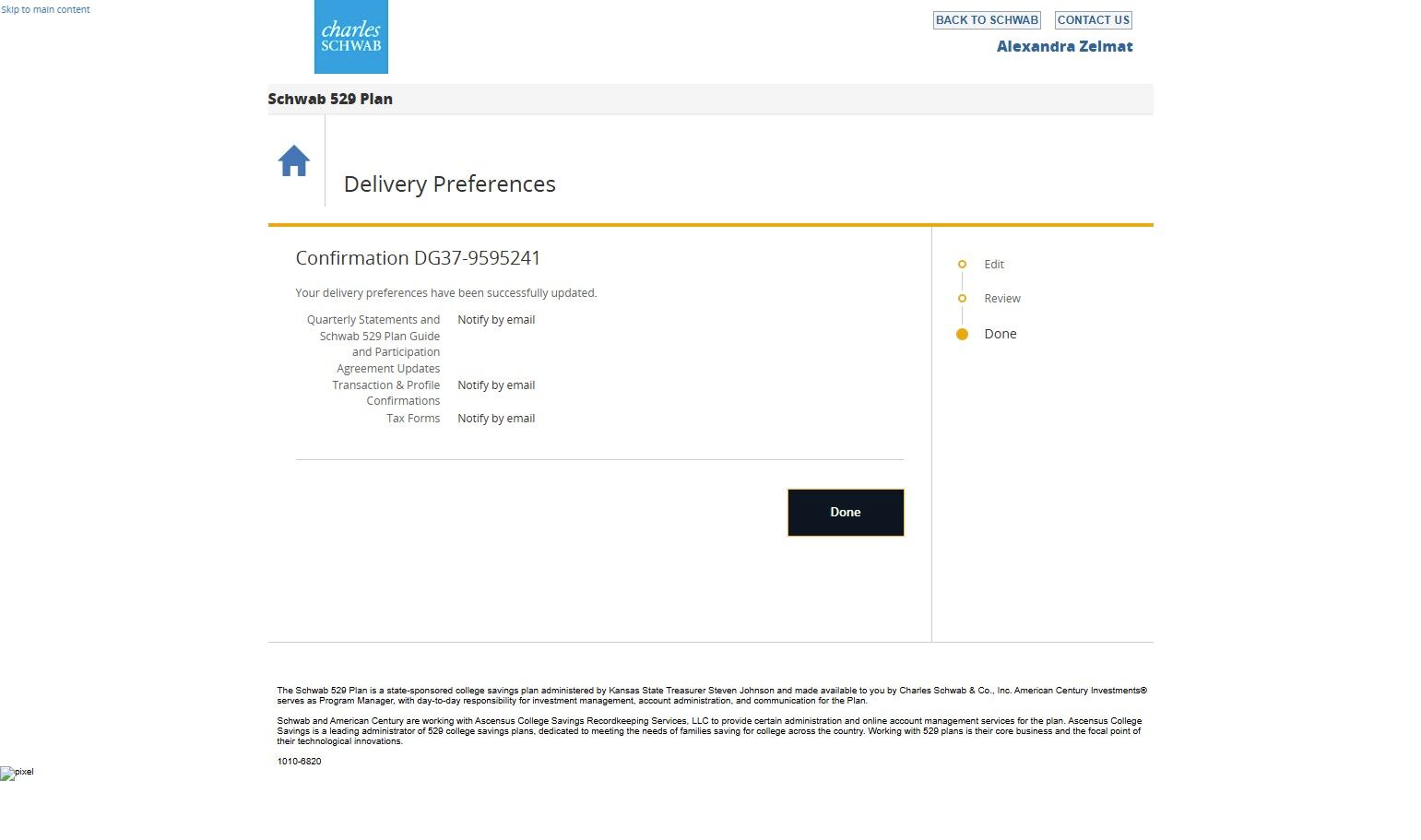The width and height of the screenshot is (1421, 840).
Task: Select the Review step in the progress list
Action: pos(1002,299)
